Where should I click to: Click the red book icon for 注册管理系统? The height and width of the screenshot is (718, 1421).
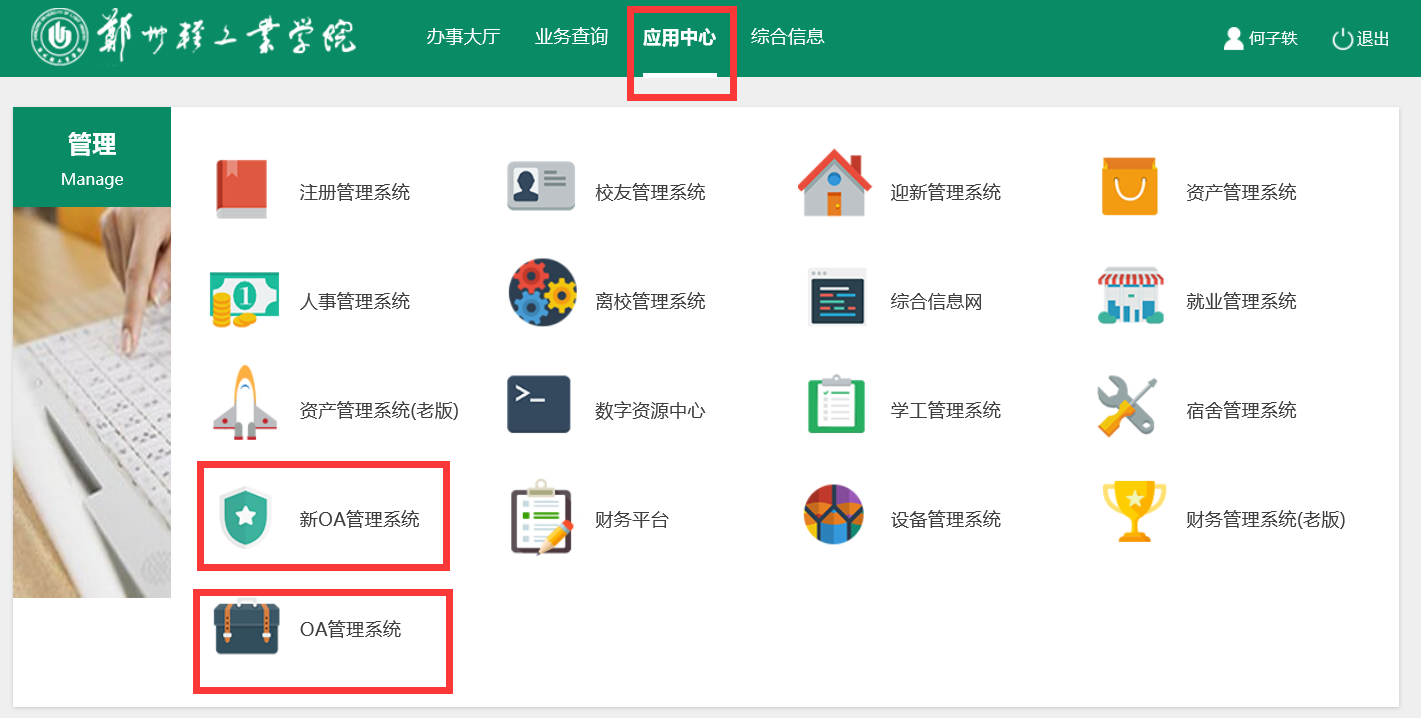(241, 190)
